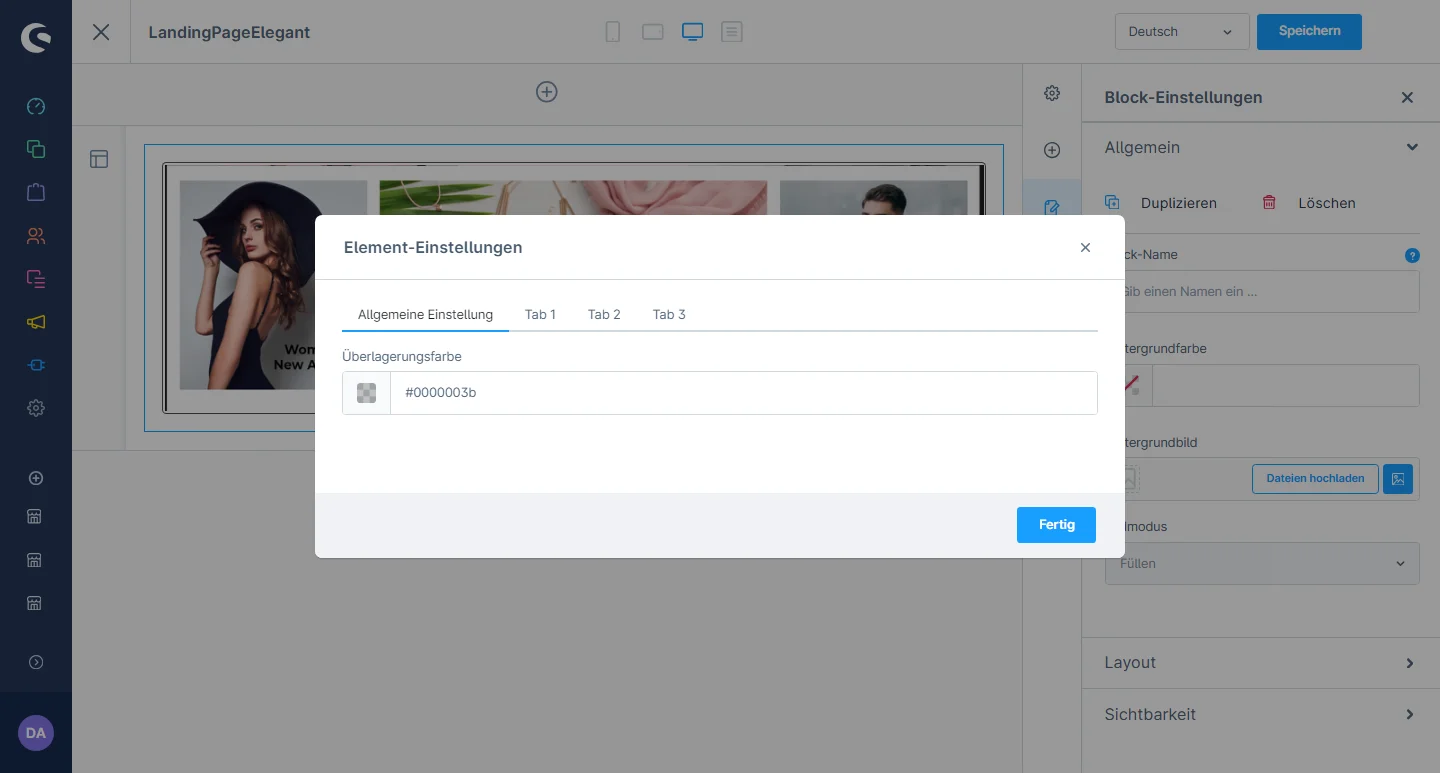The height and width of the screenshot is (773, 1440).
Task: Open the Catalogues icon in sidebar
Action: (36, 149)
